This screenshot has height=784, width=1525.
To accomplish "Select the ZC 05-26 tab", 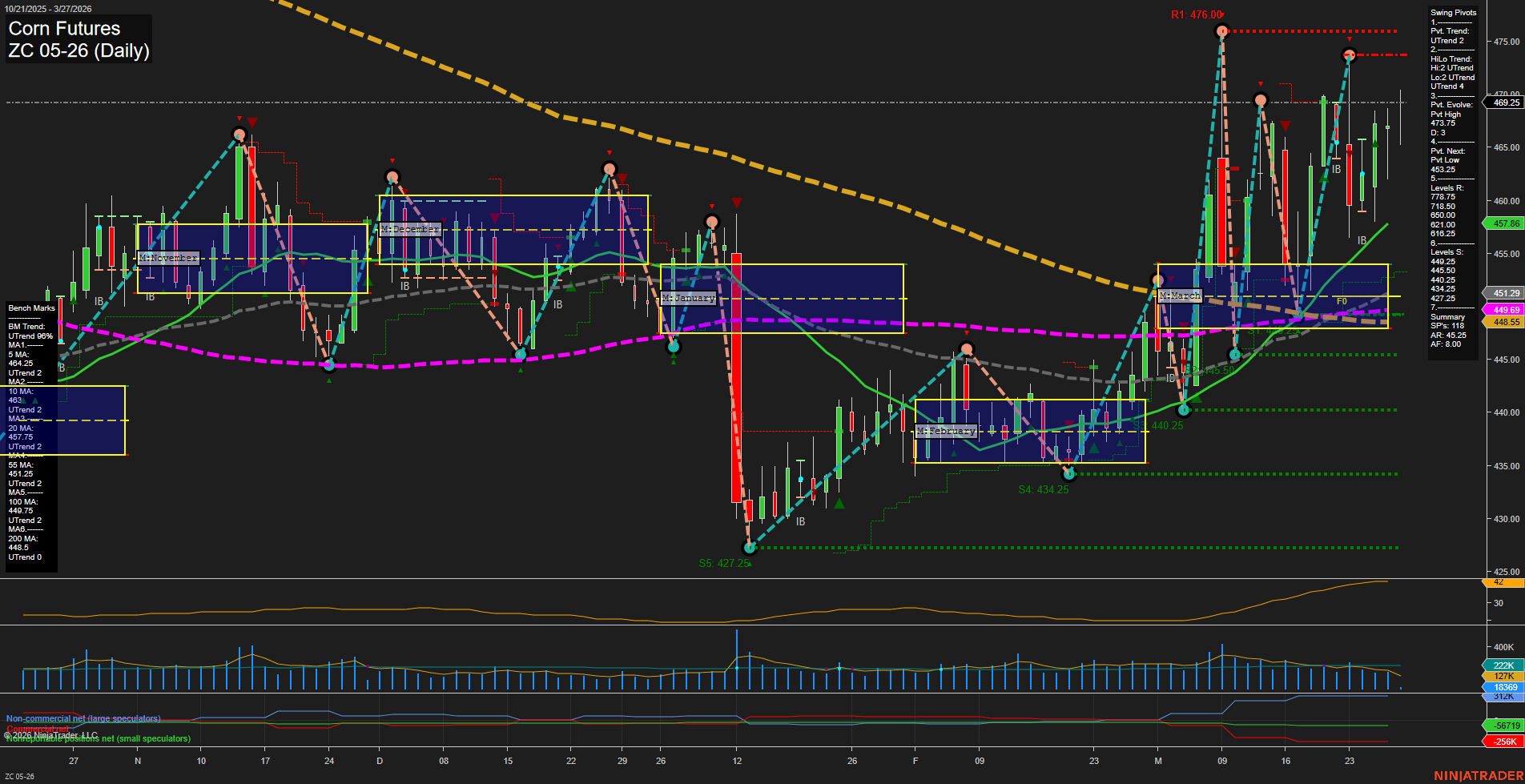I will tap(19, 774).
